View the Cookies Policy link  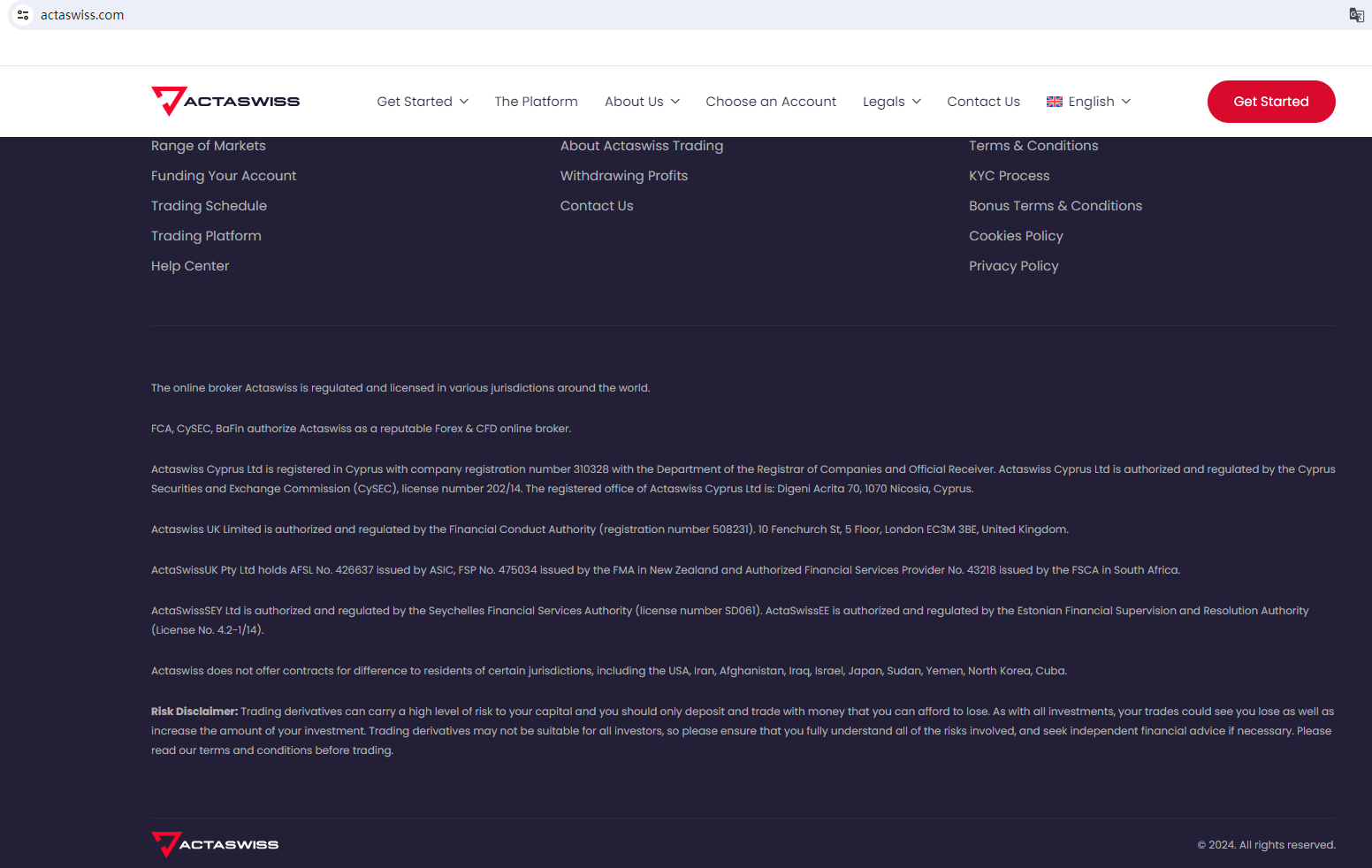pos(1016,236)
